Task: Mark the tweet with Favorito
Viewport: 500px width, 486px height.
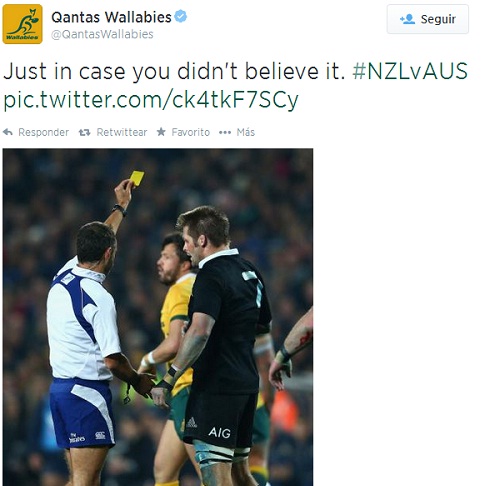Action: point(191,132)
